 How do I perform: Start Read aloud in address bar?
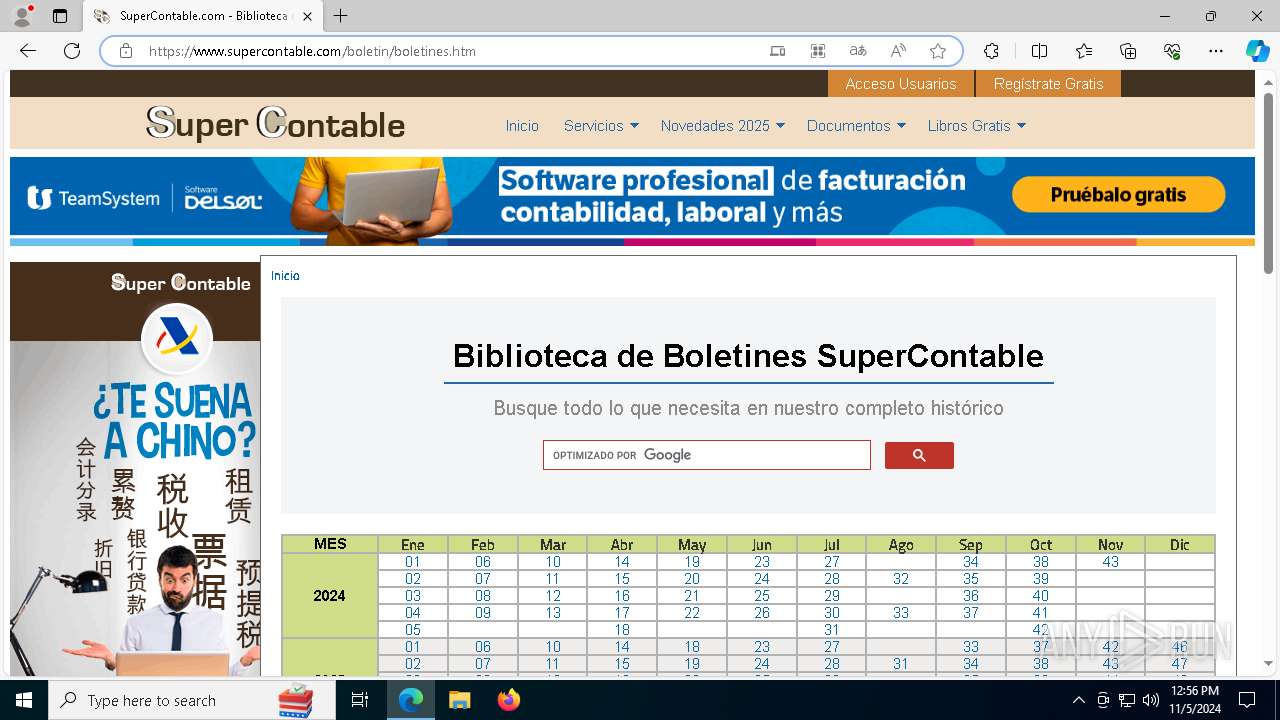pos(898,51)
